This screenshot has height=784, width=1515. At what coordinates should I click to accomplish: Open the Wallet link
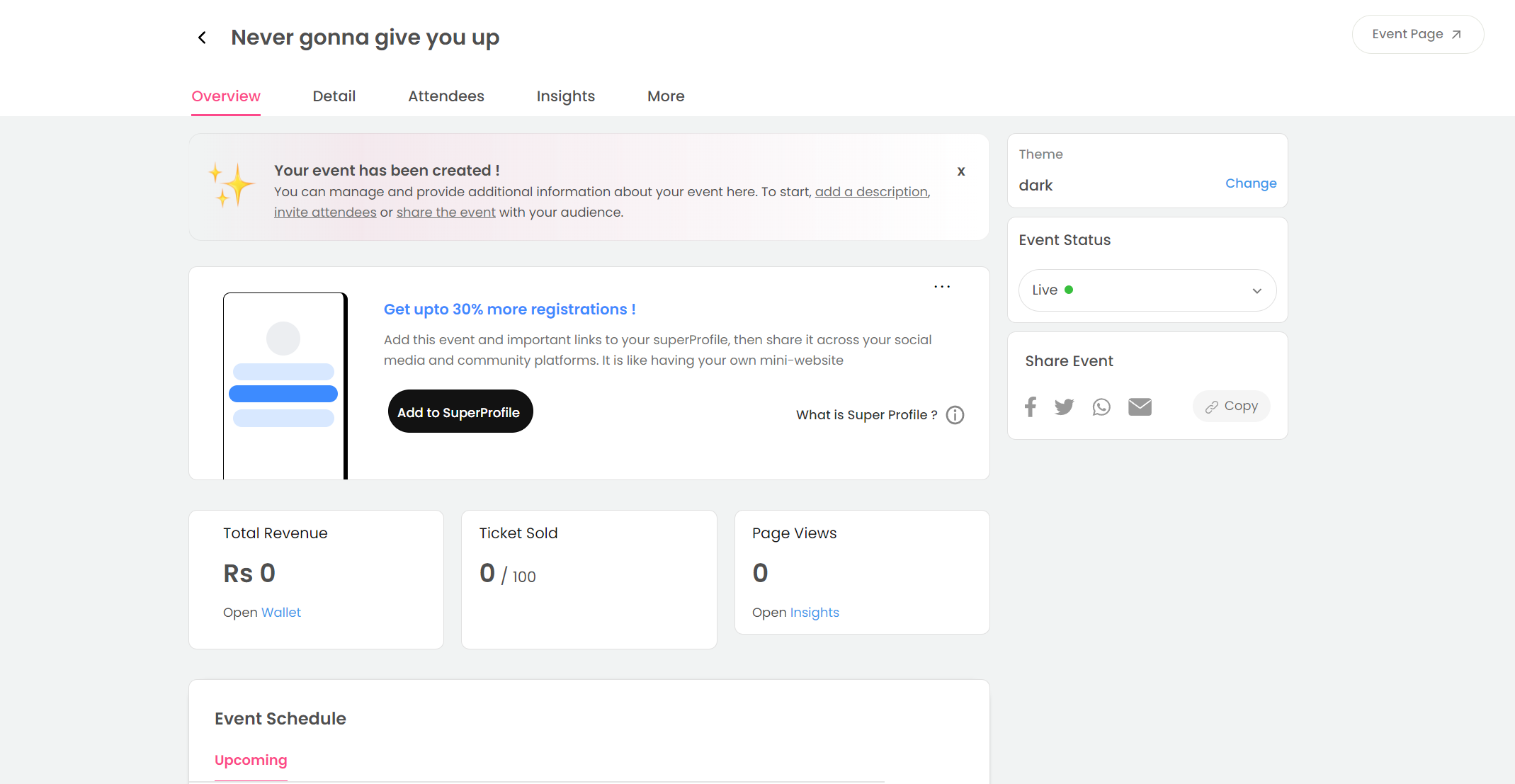(x=281, y=613)
